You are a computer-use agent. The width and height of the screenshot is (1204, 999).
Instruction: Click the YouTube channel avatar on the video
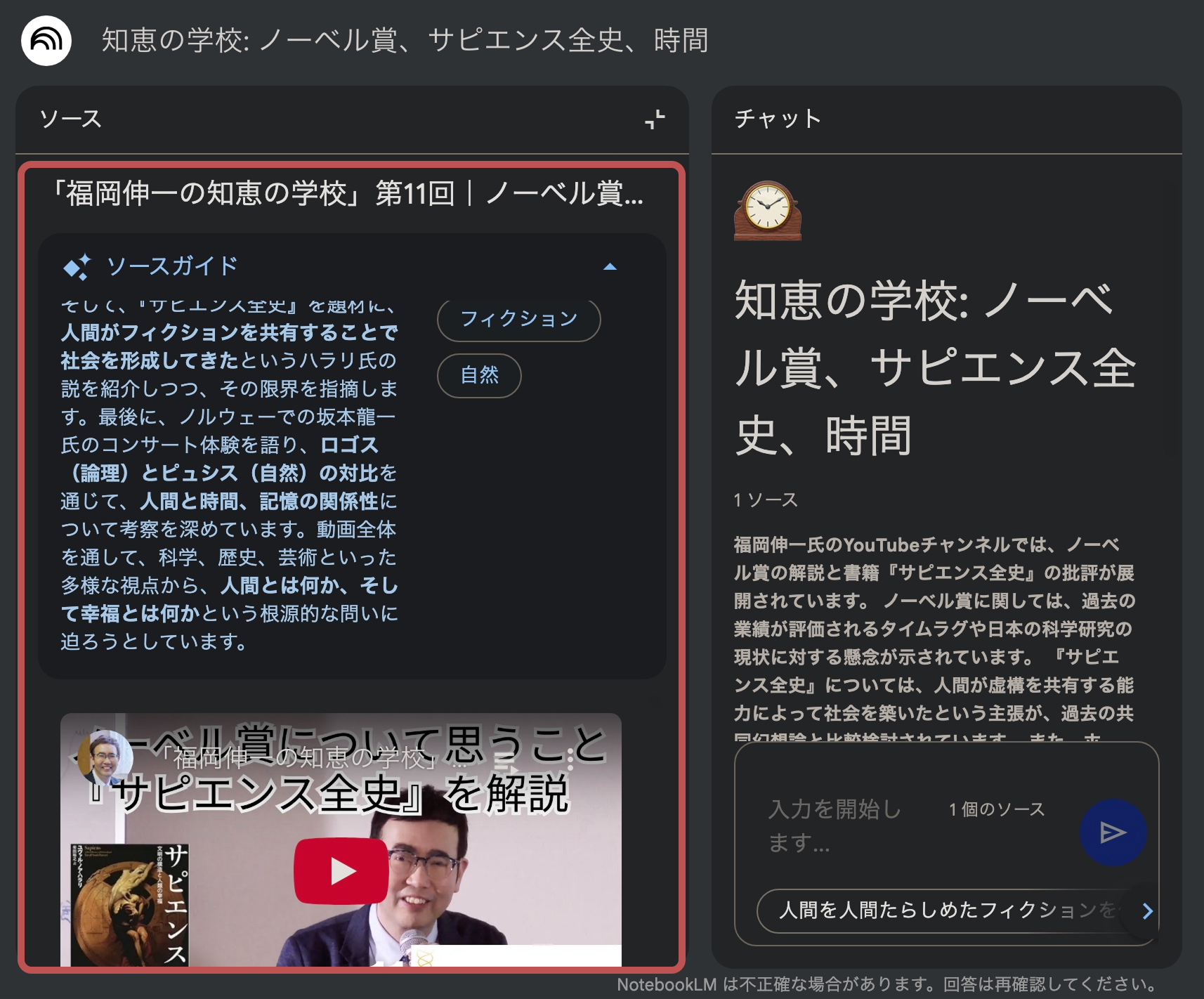point(105,758)
